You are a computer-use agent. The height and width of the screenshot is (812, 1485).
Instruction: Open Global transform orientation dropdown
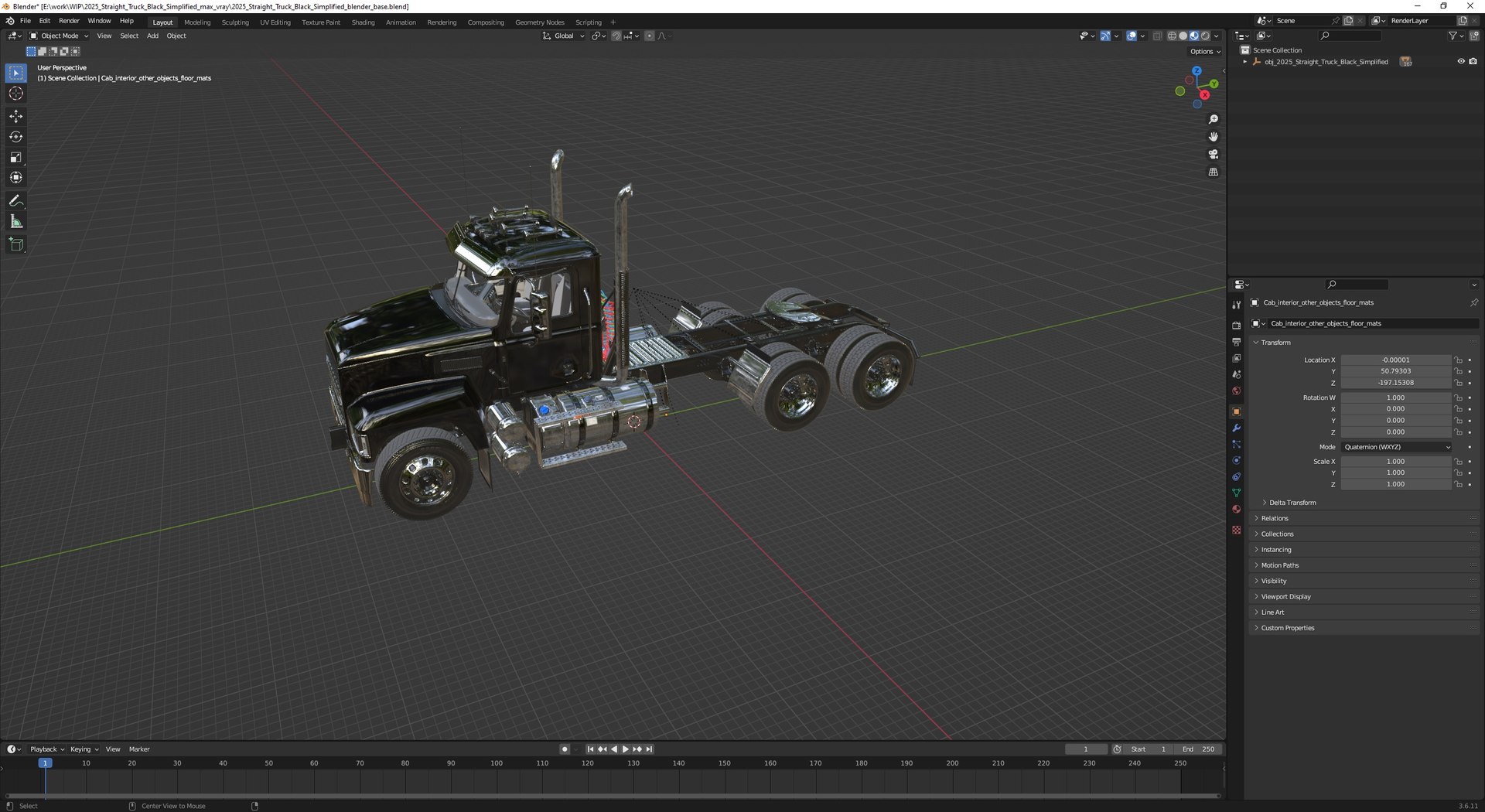[x=563, y=36]
